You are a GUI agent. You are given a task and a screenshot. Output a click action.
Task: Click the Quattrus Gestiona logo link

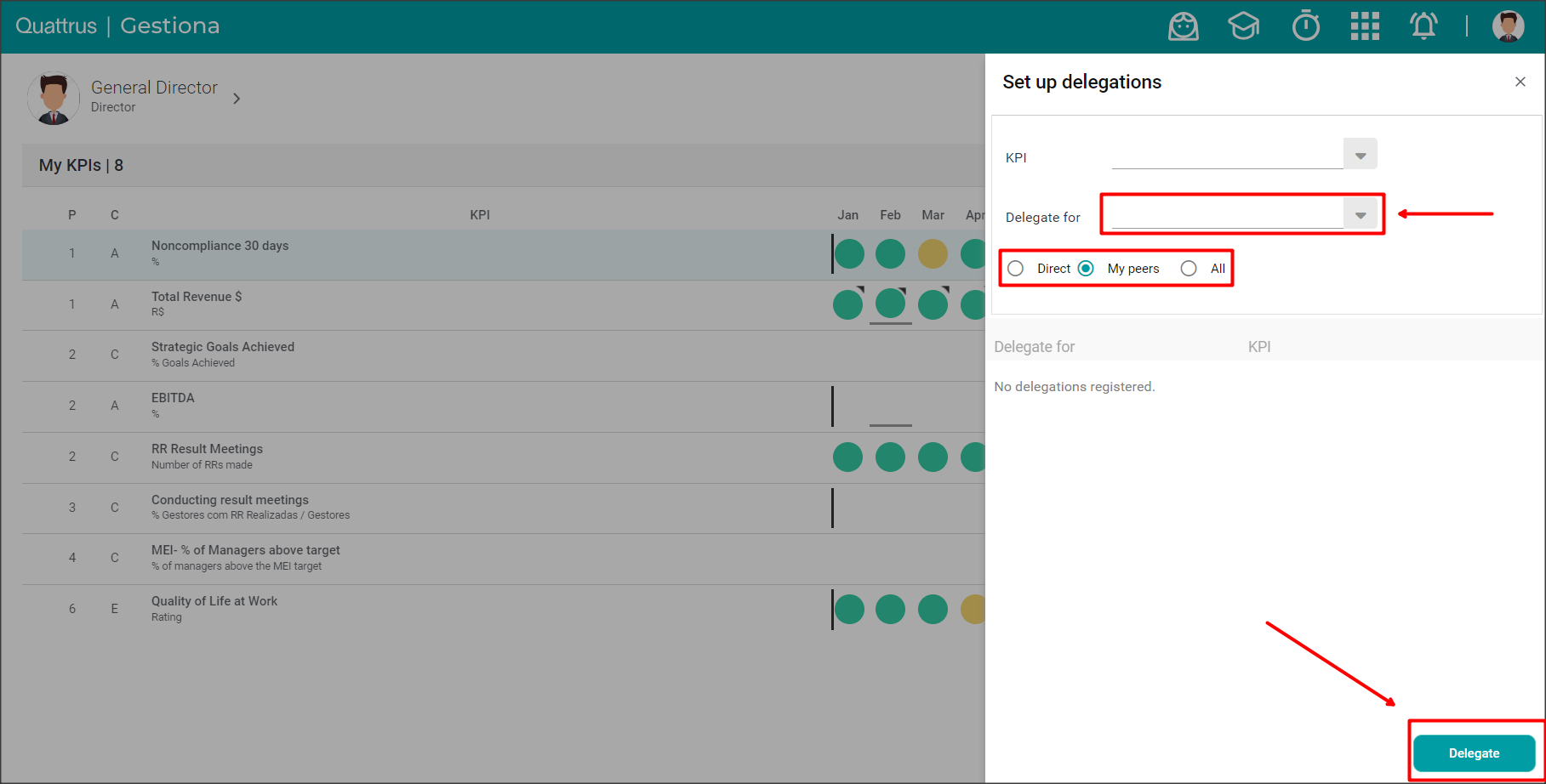tap(117, 26)
